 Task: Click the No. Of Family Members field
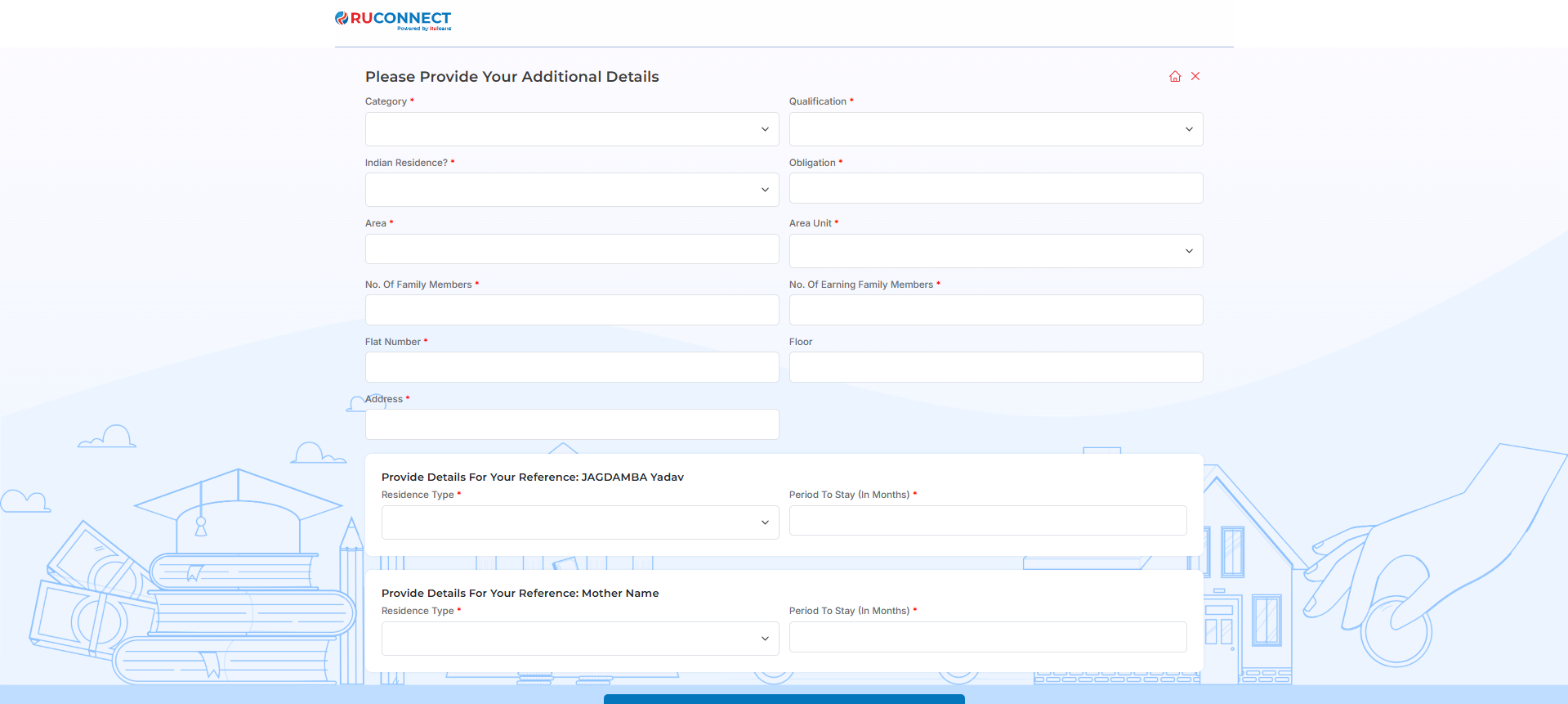coord(571,310)
